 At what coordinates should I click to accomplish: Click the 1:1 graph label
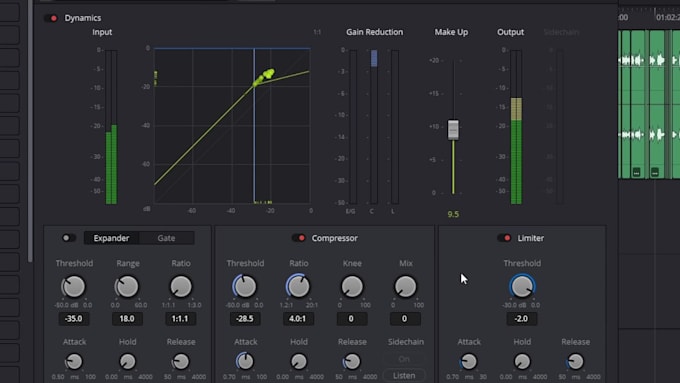[x=317, y=32]
